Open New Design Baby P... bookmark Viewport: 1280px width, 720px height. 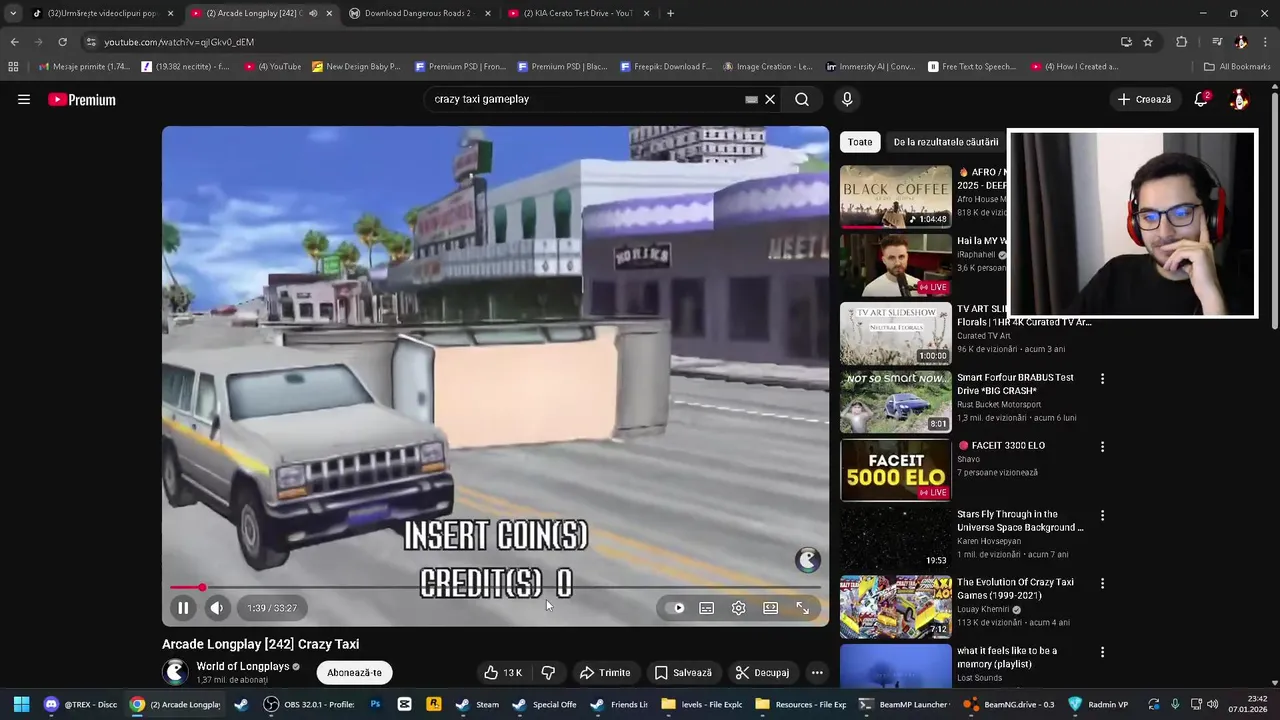click(356, 67)
